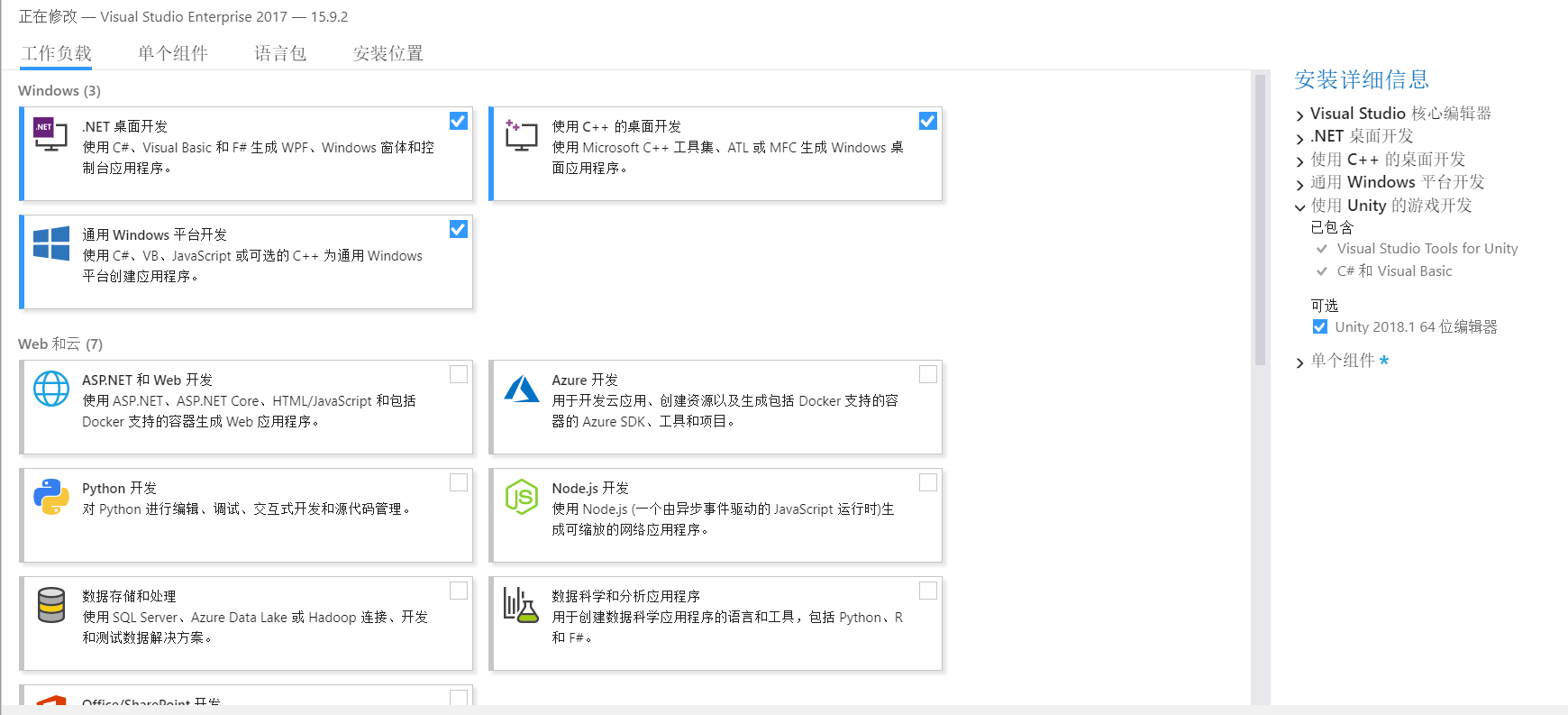Viewport: 1568px width, 715px height.
Task: Enable the Azure 开发 workload checkbox
Action: point(928,374)
